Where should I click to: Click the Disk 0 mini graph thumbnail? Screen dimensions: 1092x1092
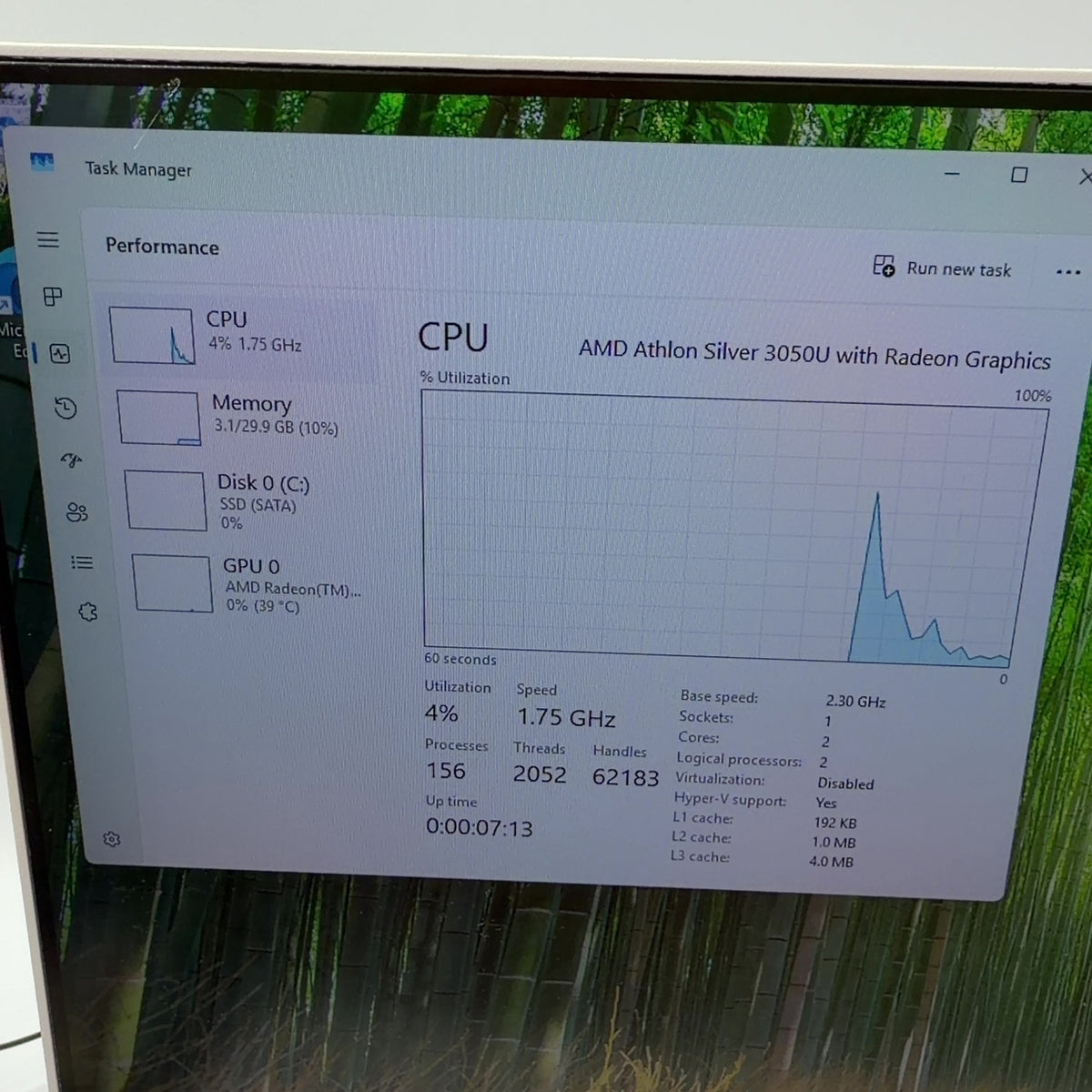click(166, 500)
